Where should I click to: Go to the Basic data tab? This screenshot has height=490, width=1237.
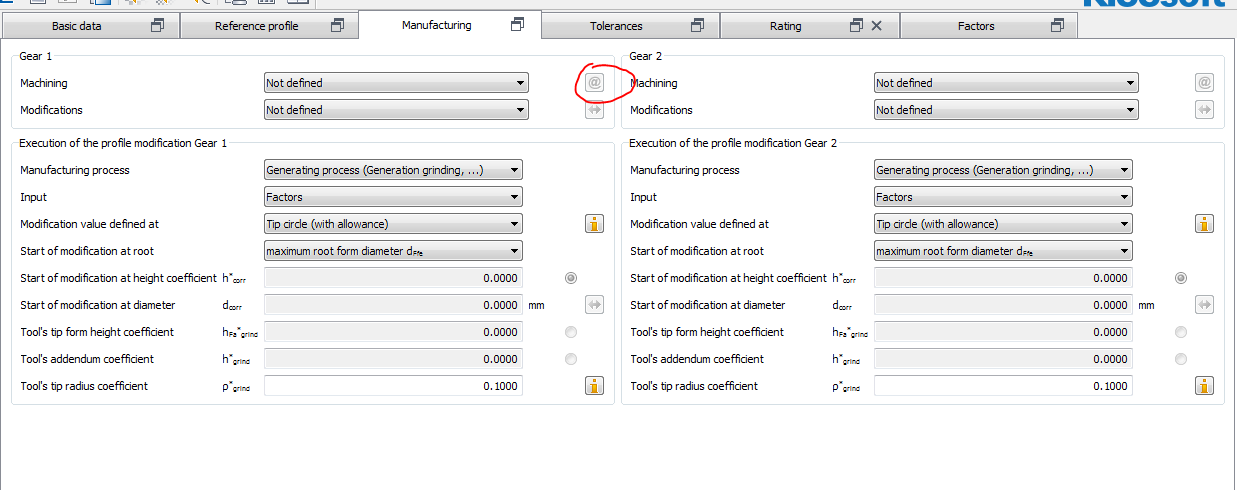tap(77, 26)
